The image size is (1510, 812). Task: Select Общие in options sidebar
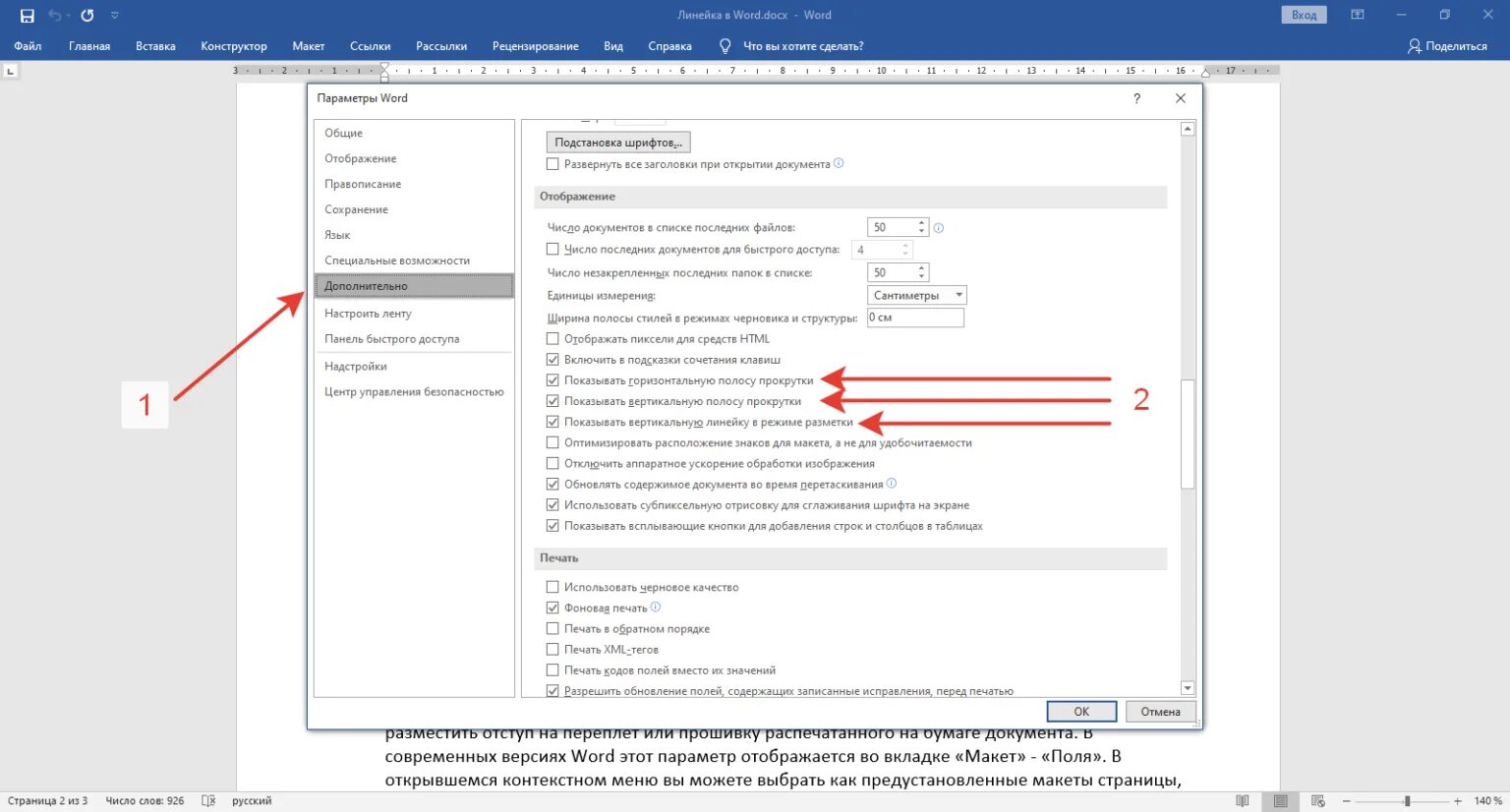(414, 133)
